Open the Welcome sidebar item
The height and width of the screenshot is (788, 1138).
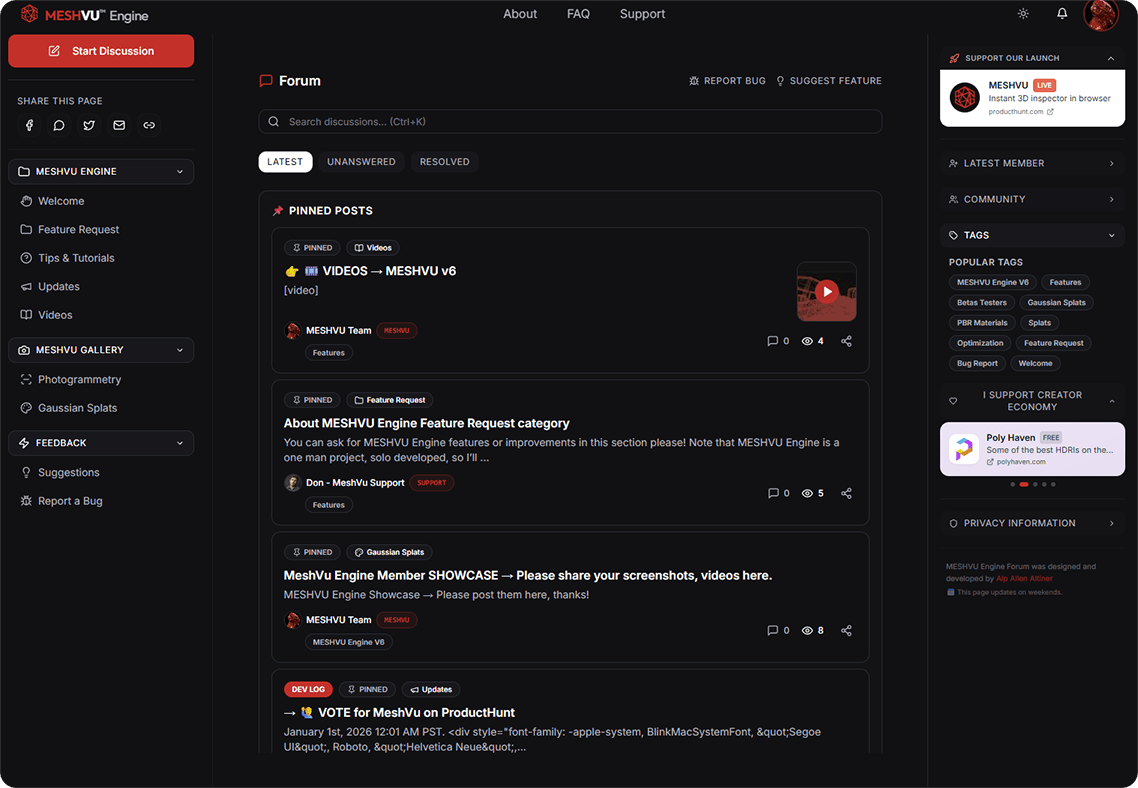[52, 202]
